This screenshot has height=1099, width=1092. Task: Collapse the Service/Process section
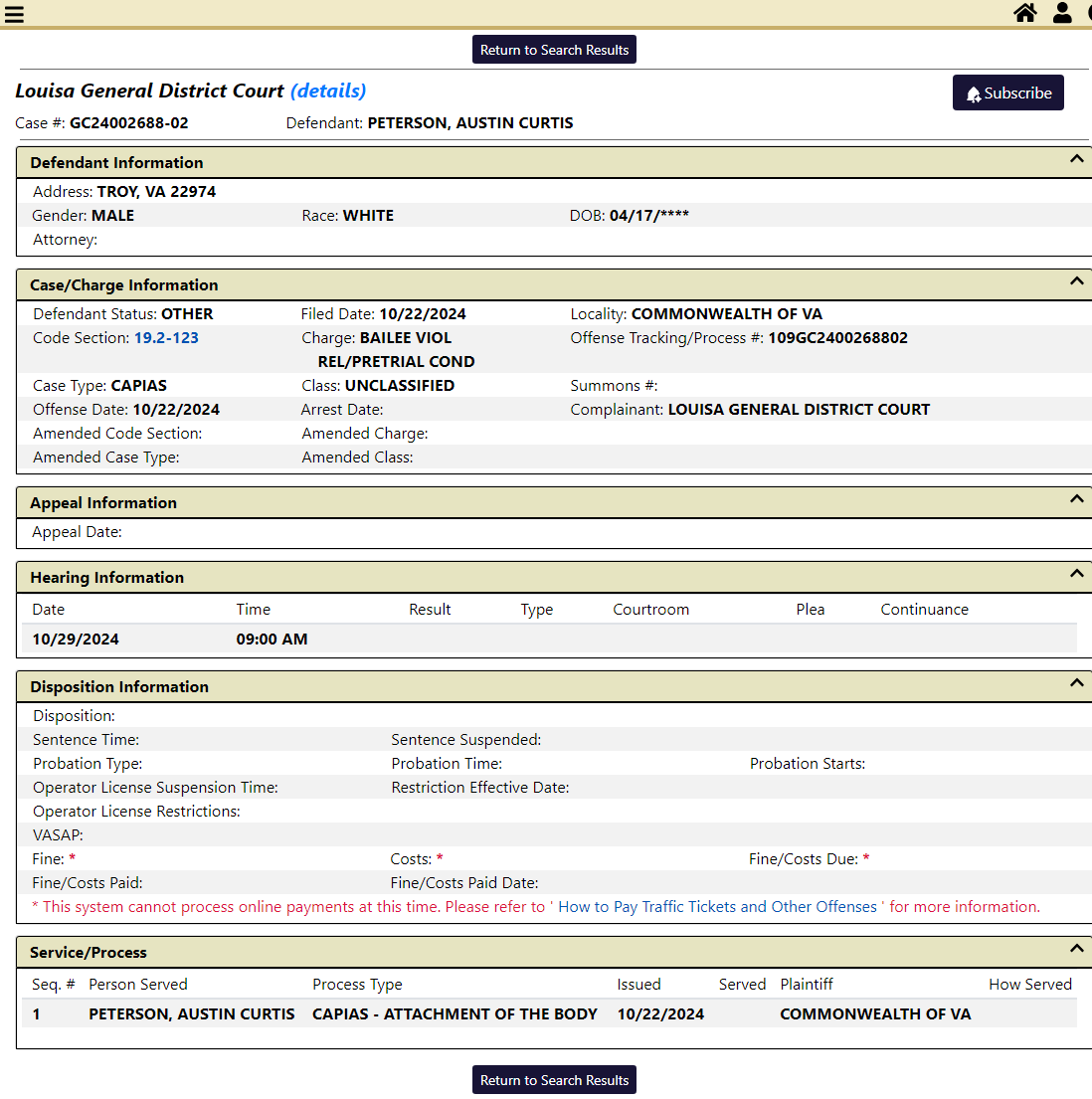[x=1076, y=949]
